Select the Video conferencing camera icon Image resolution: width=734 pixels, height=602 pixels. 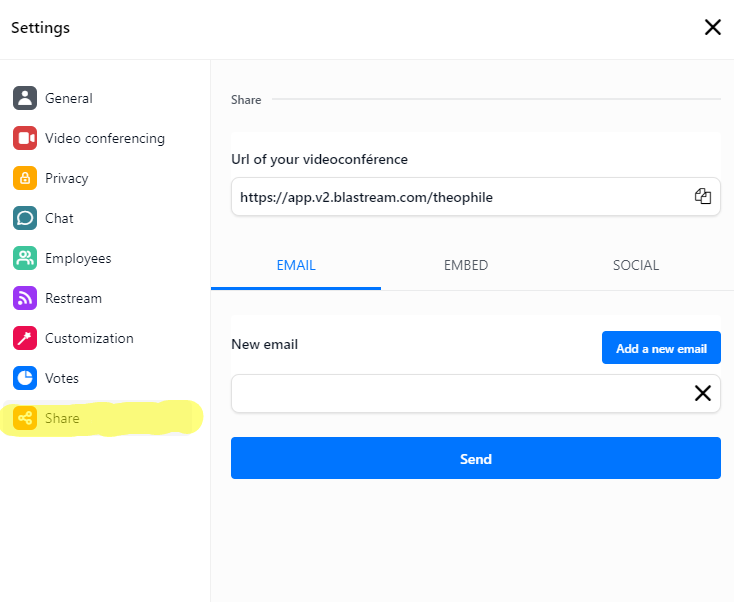pos(25,138)
